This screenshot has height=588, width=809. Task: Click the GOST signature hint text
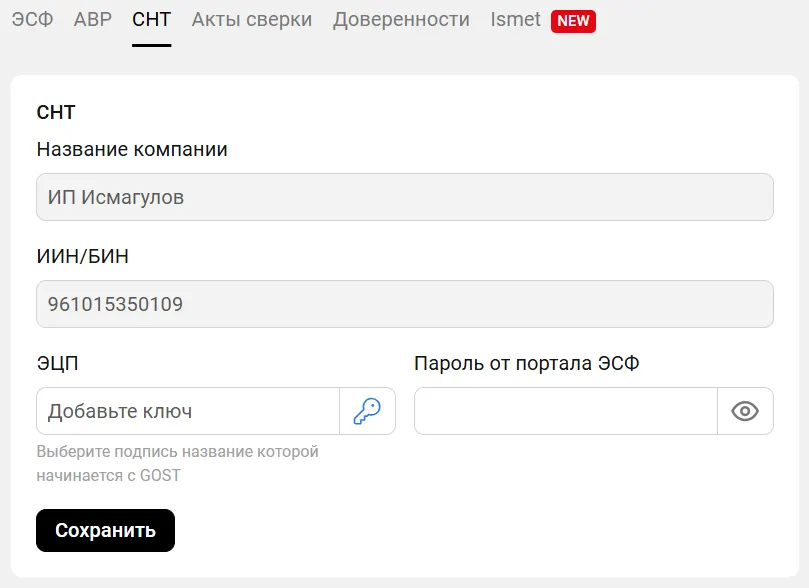(x=177, y=463)
